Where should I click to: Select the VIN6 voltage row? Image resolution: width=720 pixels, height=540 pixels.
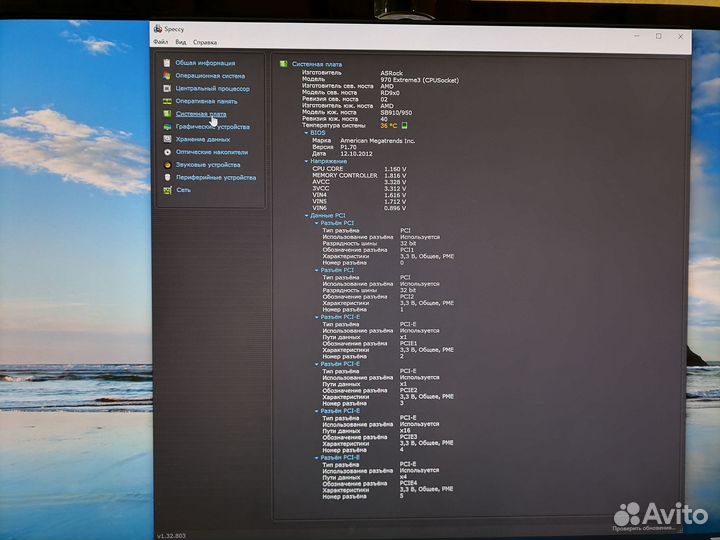359,208
